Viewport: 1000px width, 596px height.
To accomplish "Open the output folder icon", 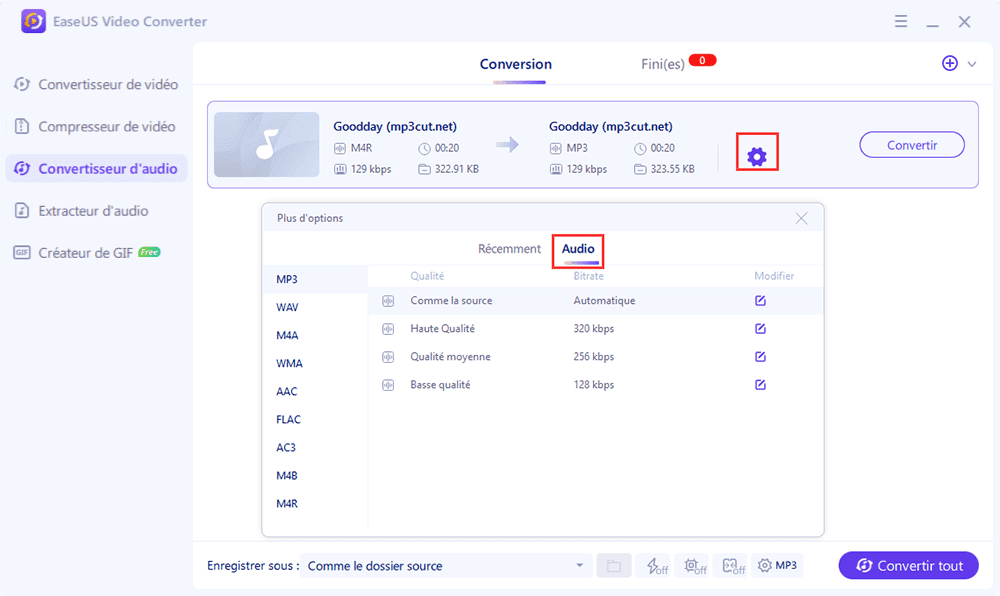I will 614,566.
